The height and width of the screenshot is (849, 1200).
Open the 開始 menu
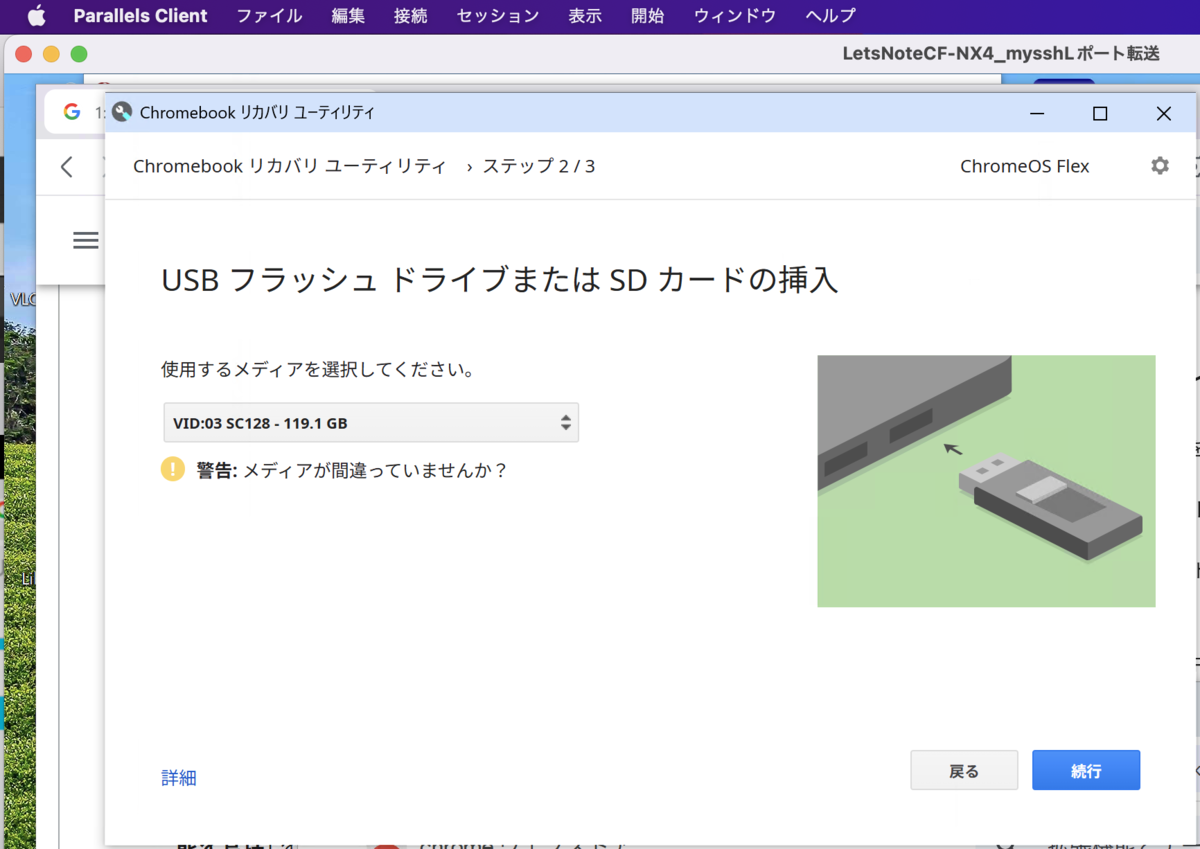point(648,16)
